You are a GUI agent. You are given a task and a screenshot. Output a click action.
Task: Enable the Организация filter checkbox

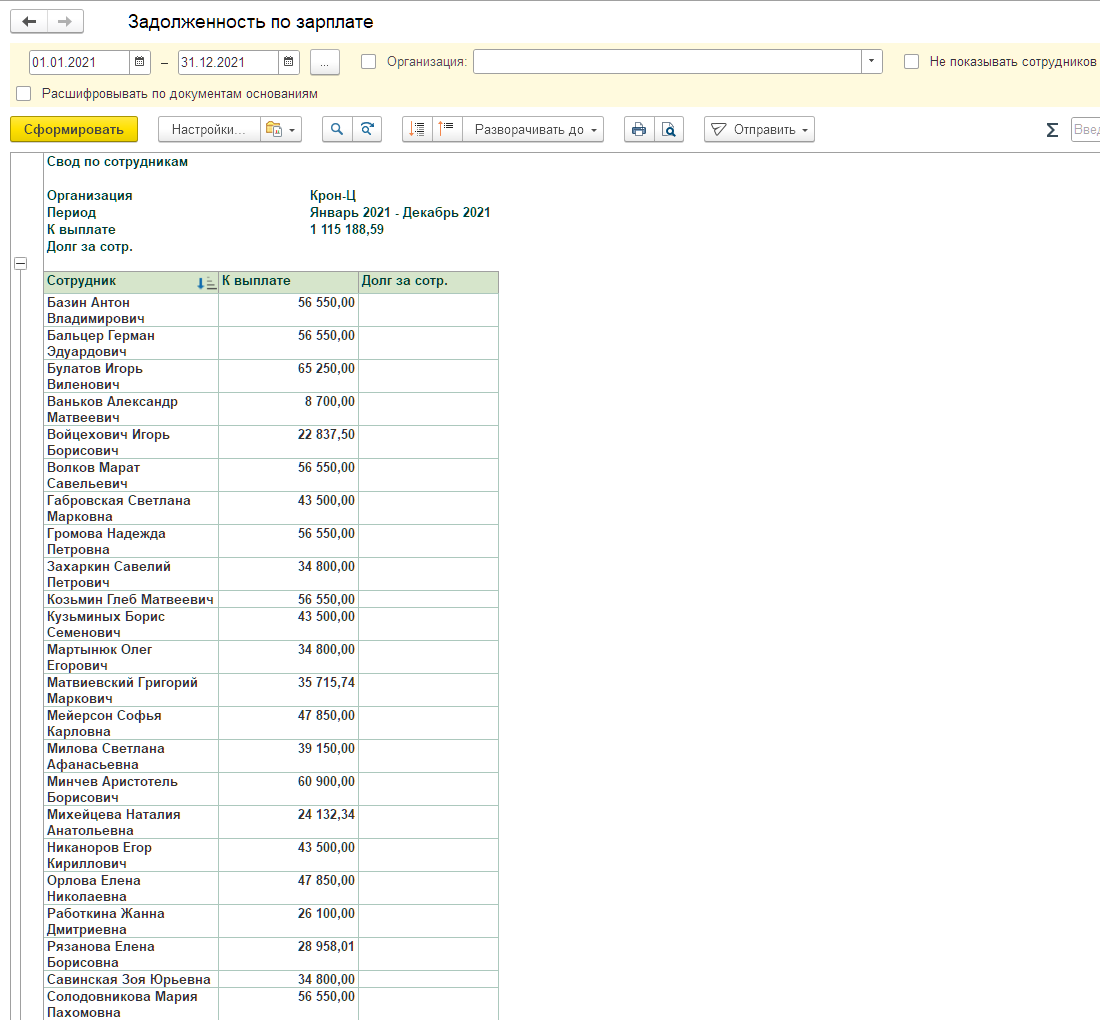pos(368,62)
